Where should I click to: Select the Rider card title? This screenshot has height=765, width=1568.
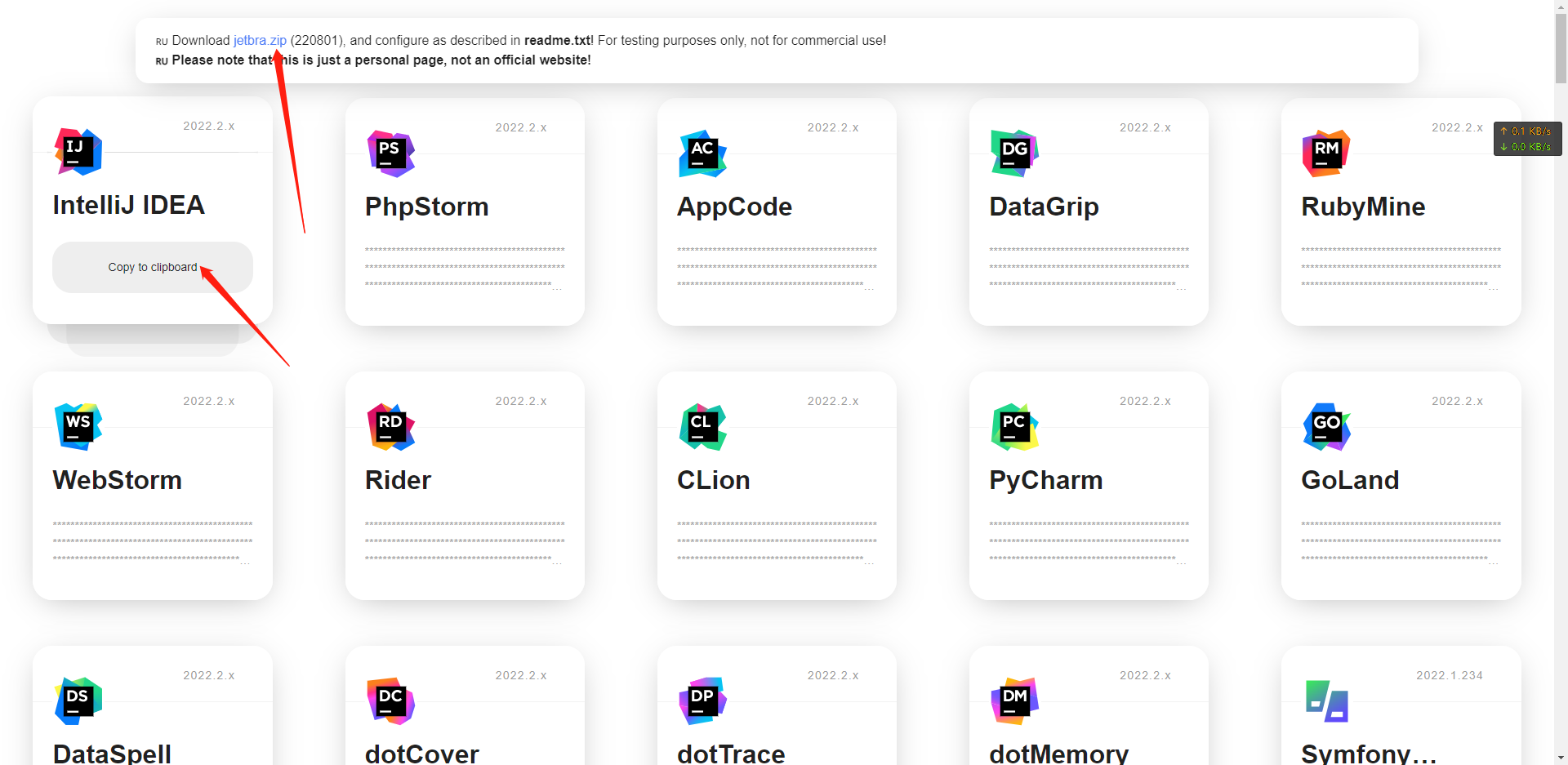coord(398,480)
